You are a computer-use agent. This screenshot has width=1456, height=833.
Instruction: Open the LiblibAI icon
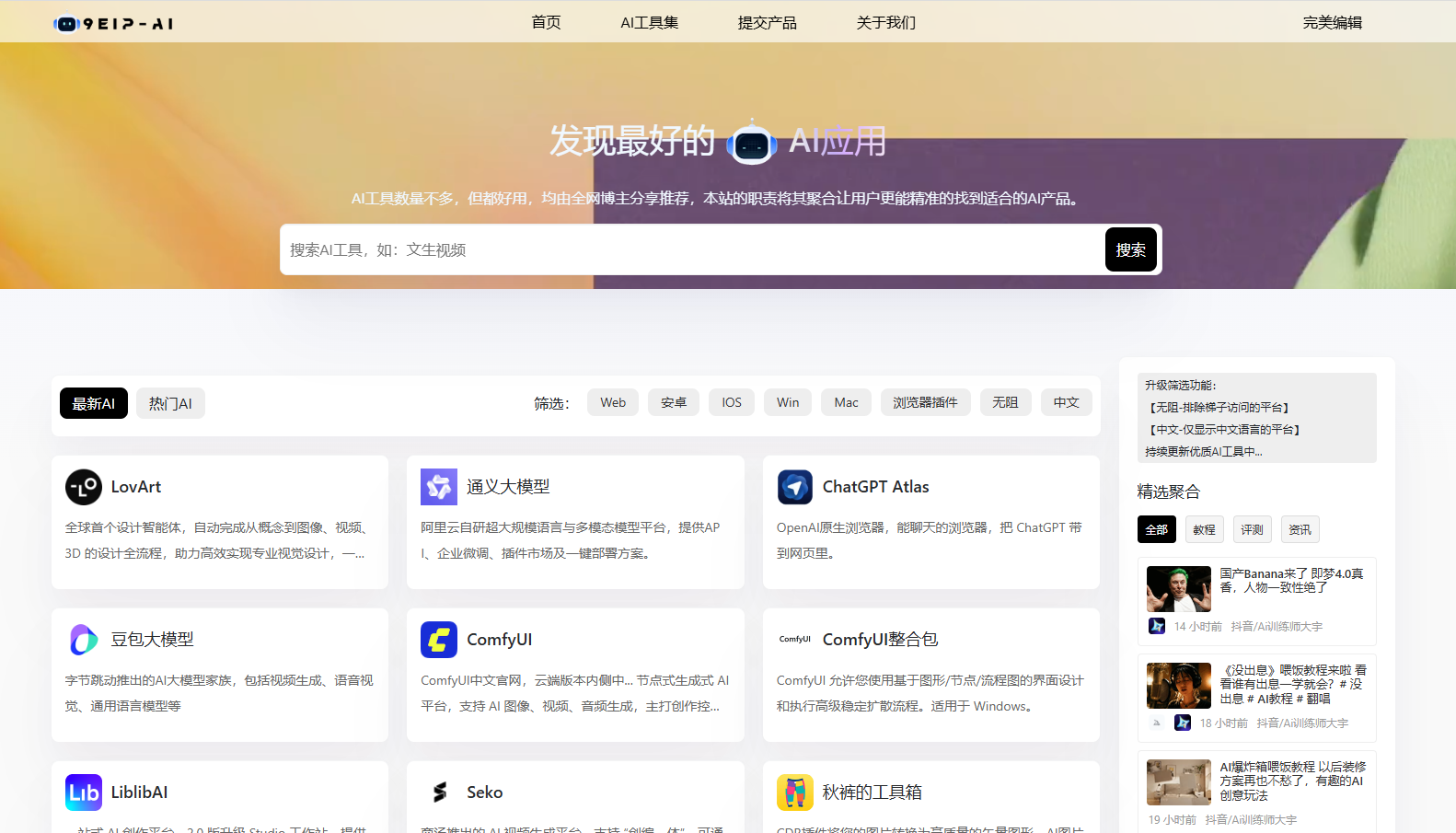tap(84, 793)
